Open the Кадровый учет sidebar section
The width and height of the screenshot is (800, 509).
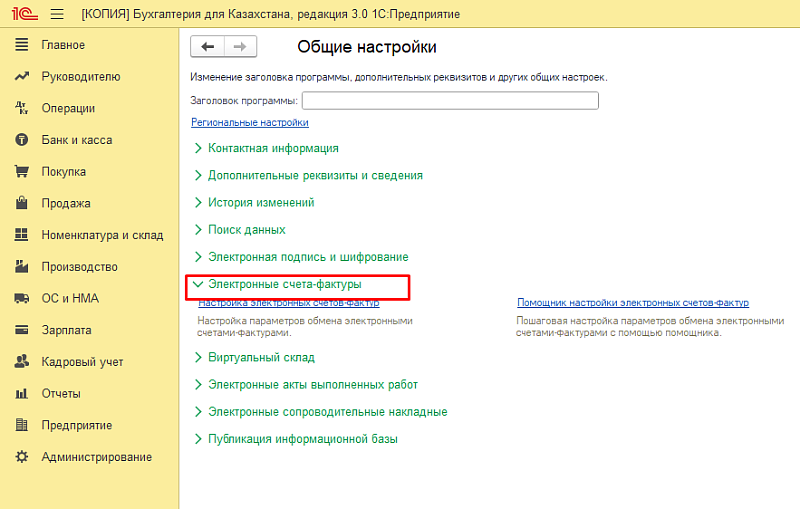pos(82,362)
